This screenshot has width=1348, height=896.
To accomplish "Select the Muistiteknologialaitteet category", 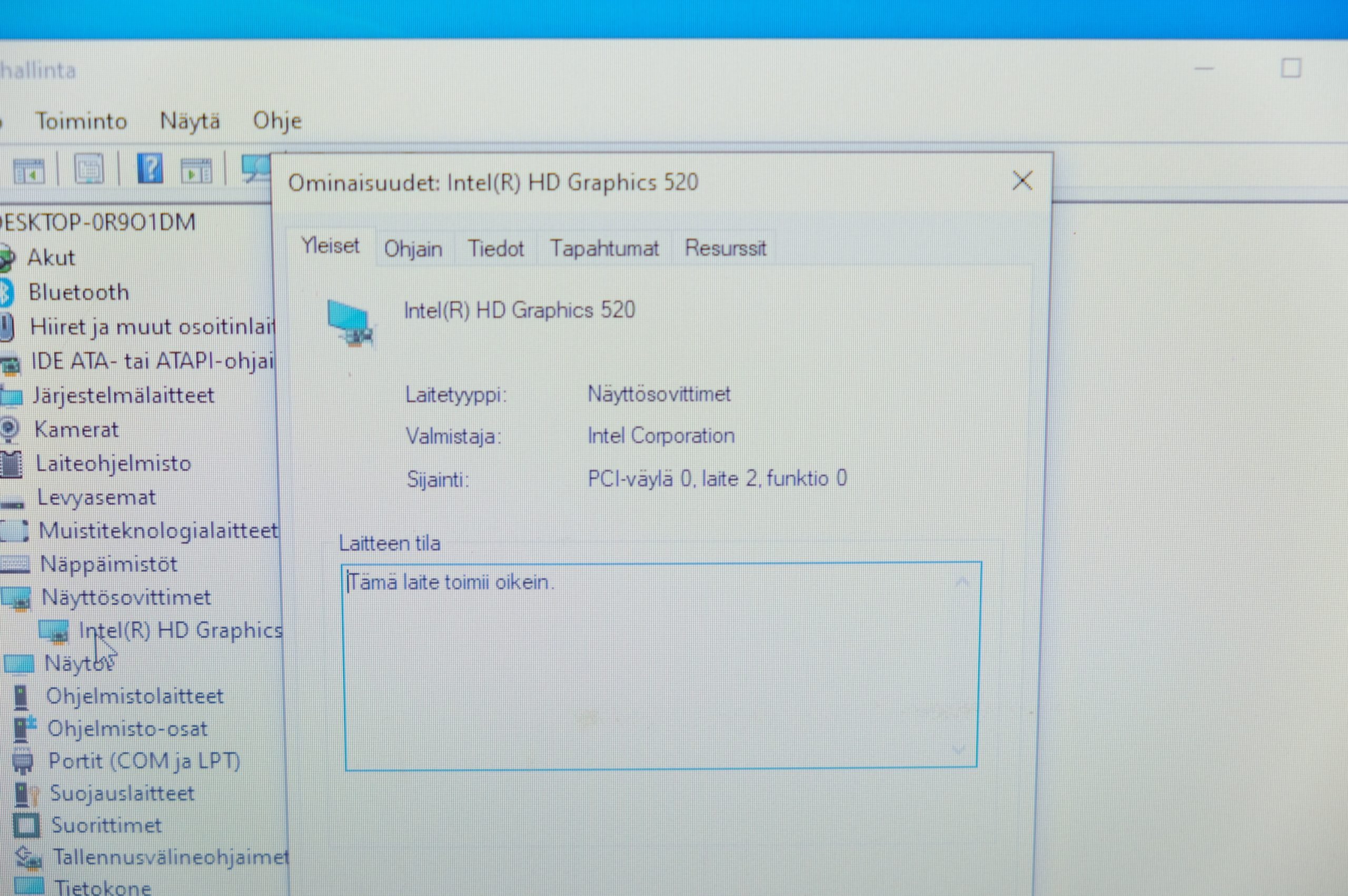I will [x=159, y=531].
